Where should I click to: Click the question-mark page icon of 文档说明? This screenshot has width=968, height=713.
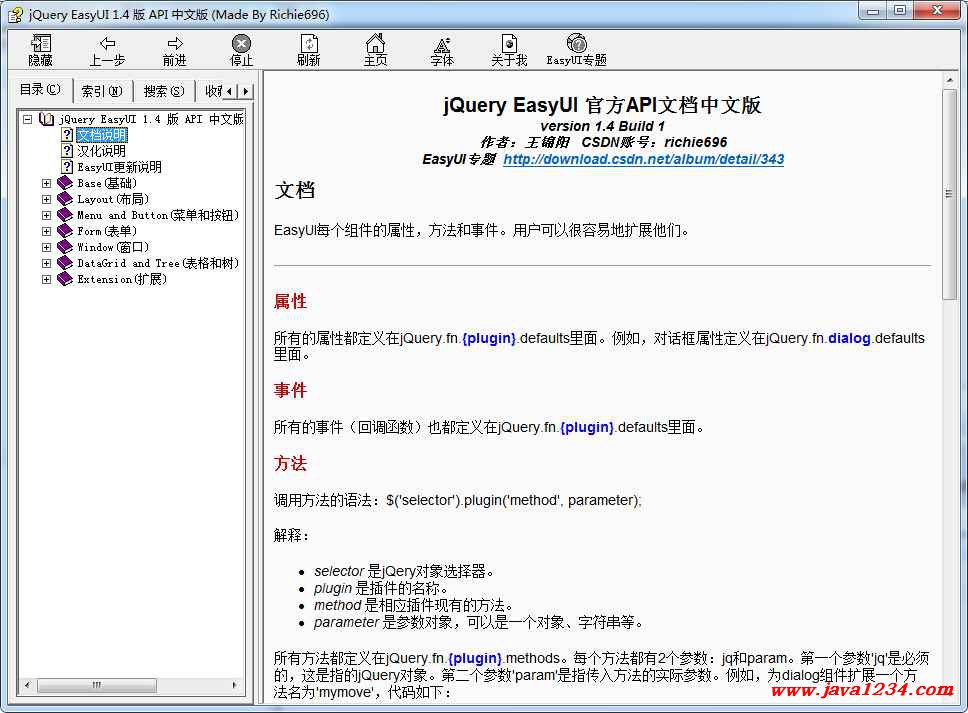(x=67, y=135)
